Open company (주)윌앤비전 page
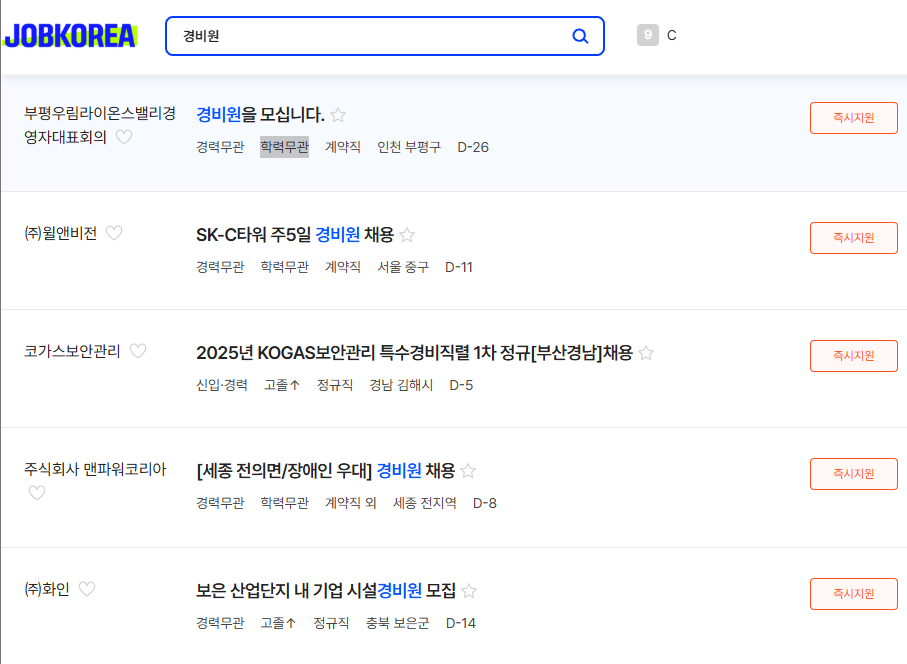Screen dimensions: 907x664 (61, 233)
